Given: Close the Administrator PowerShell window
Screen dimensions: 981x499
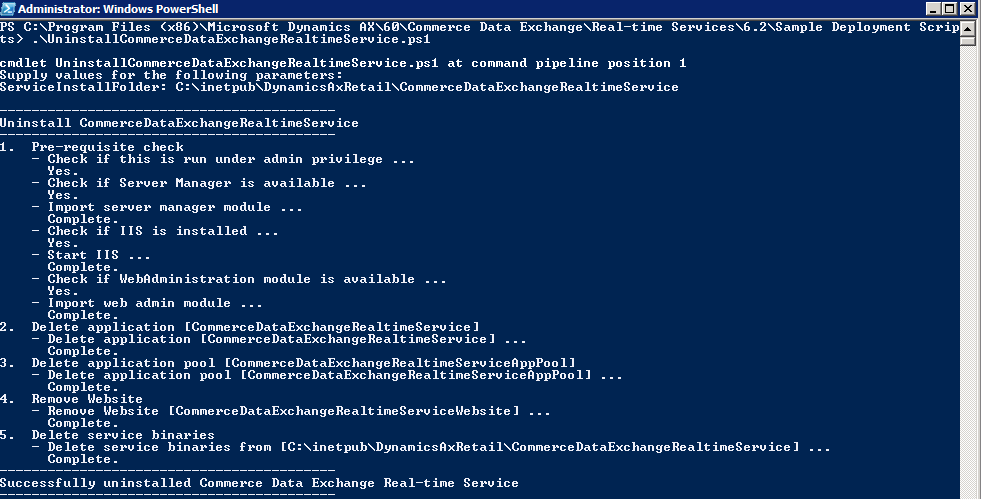Looking at the screenshot, I should coord(968,8).
